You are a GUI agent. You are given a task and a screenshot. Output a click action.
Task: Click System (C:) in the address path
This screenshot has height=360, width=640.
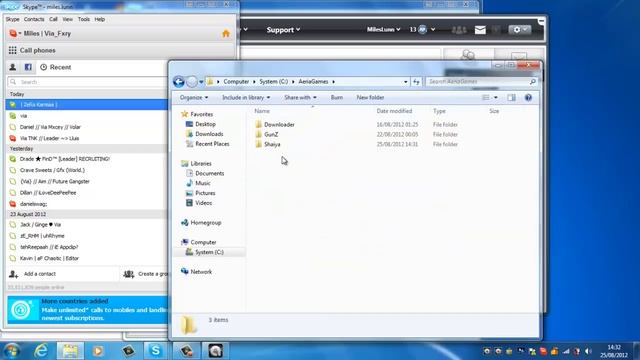point(273,82)
